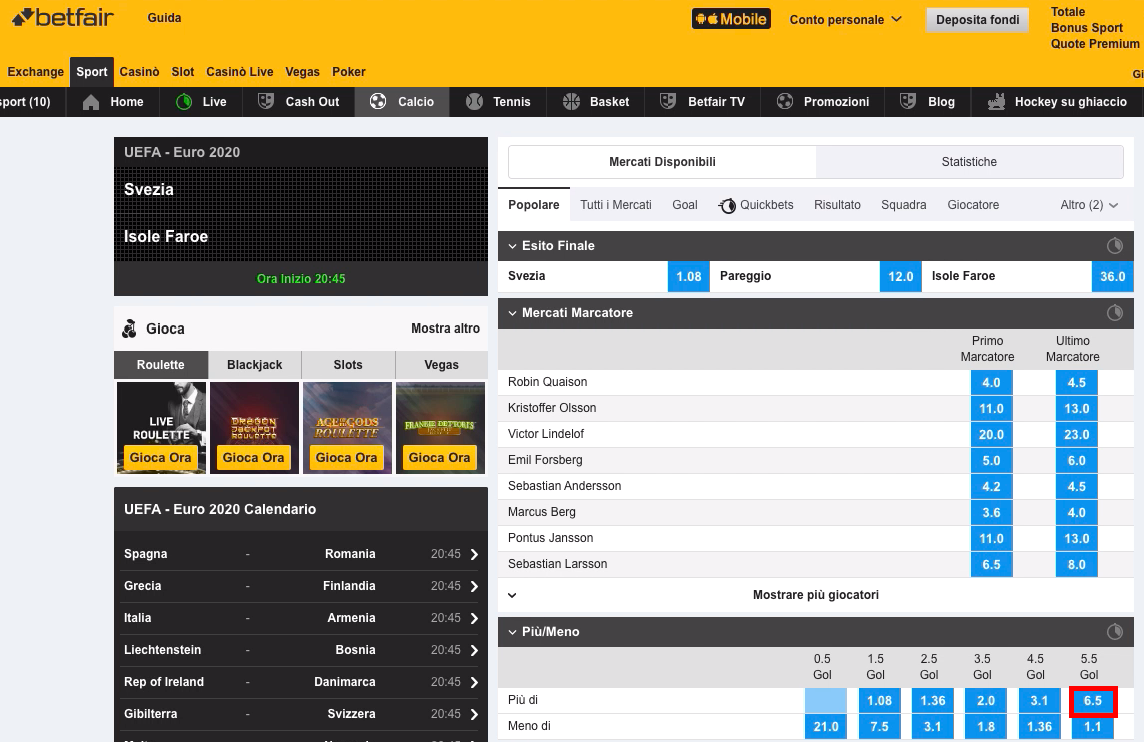1144x742 pixels.
Task: Select Victor Lindelof Ultimo Marcatore 23.0
Action: 1077,434
